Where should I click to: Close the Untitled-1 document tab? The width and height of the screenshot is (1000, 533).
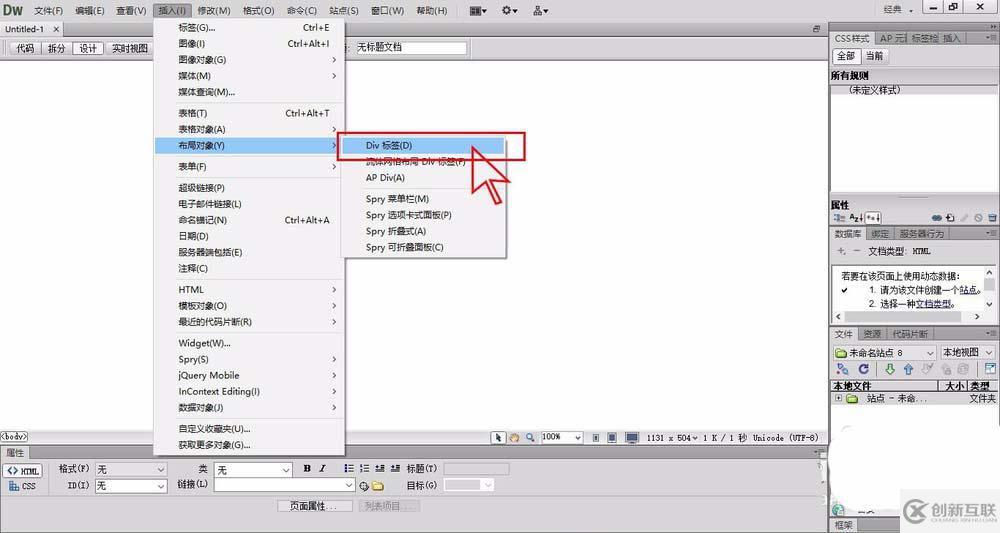56,29
